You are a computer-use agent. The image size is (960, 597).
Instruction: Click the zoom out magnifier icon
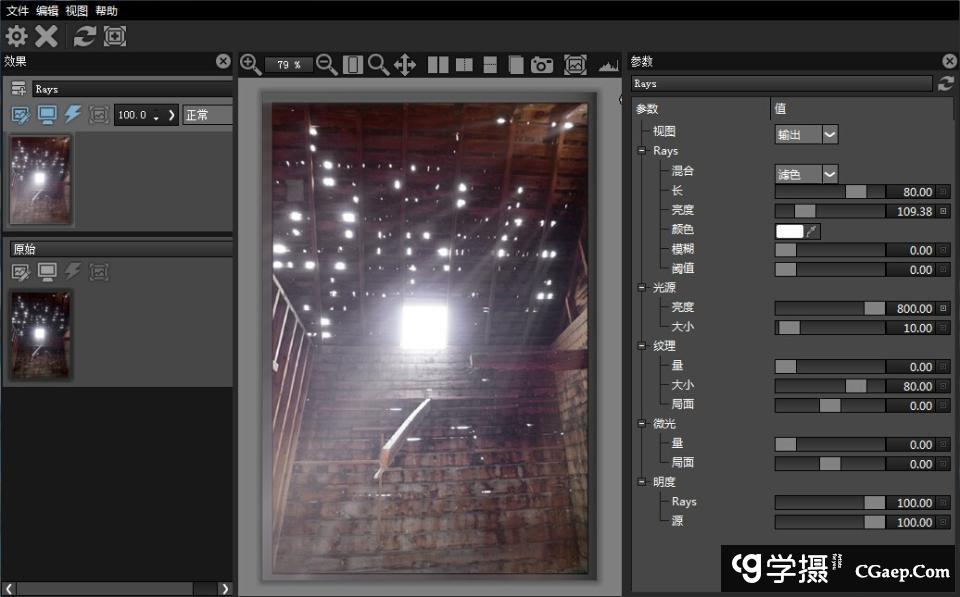[327, 65]
